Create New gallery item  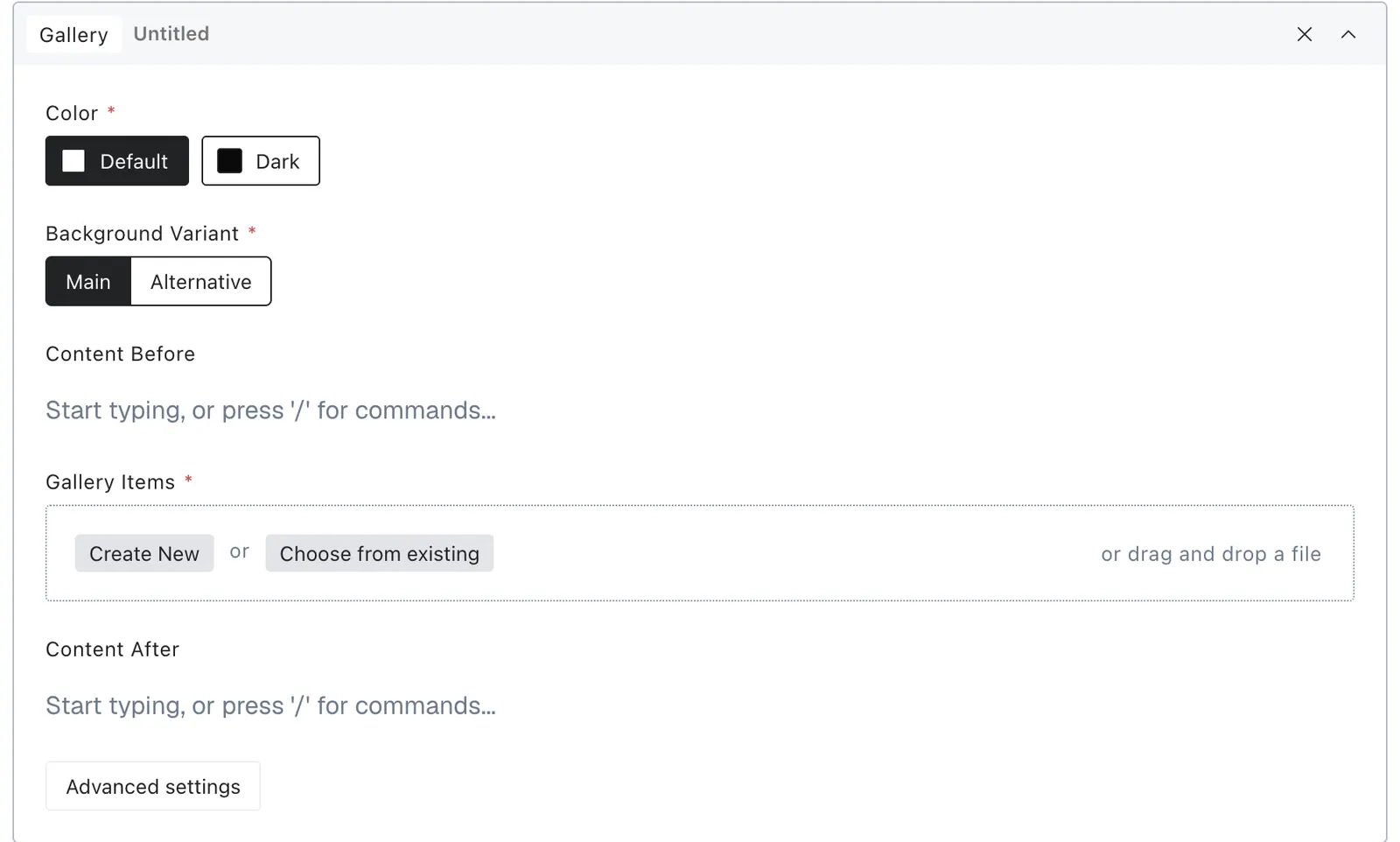pyautogui.click(x=144, y=553)
